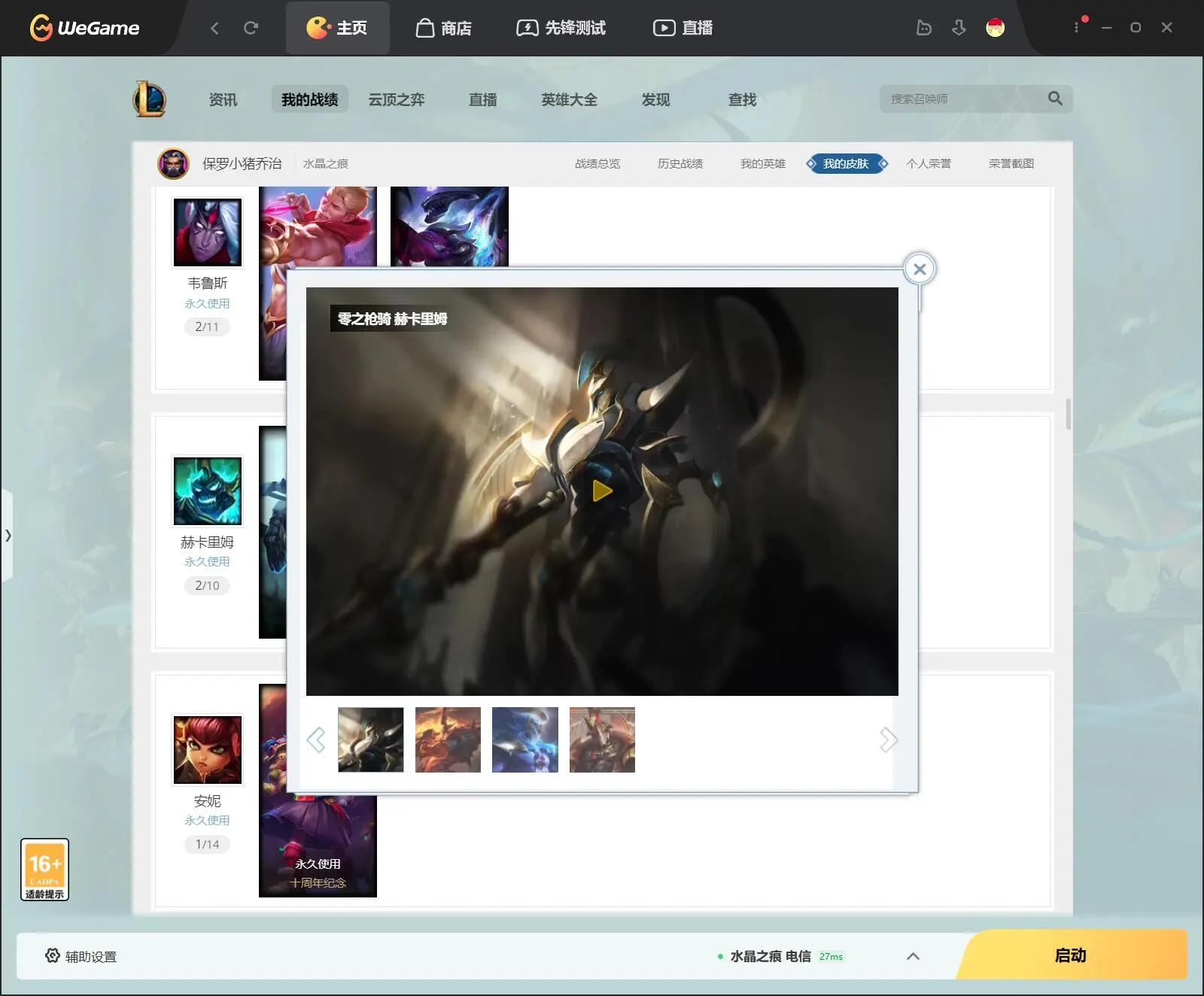The height and width of the screenshot is (996, 1204).
Task: Select the fiery orange skin thumbnail
Action: click(x=448, y=739)
